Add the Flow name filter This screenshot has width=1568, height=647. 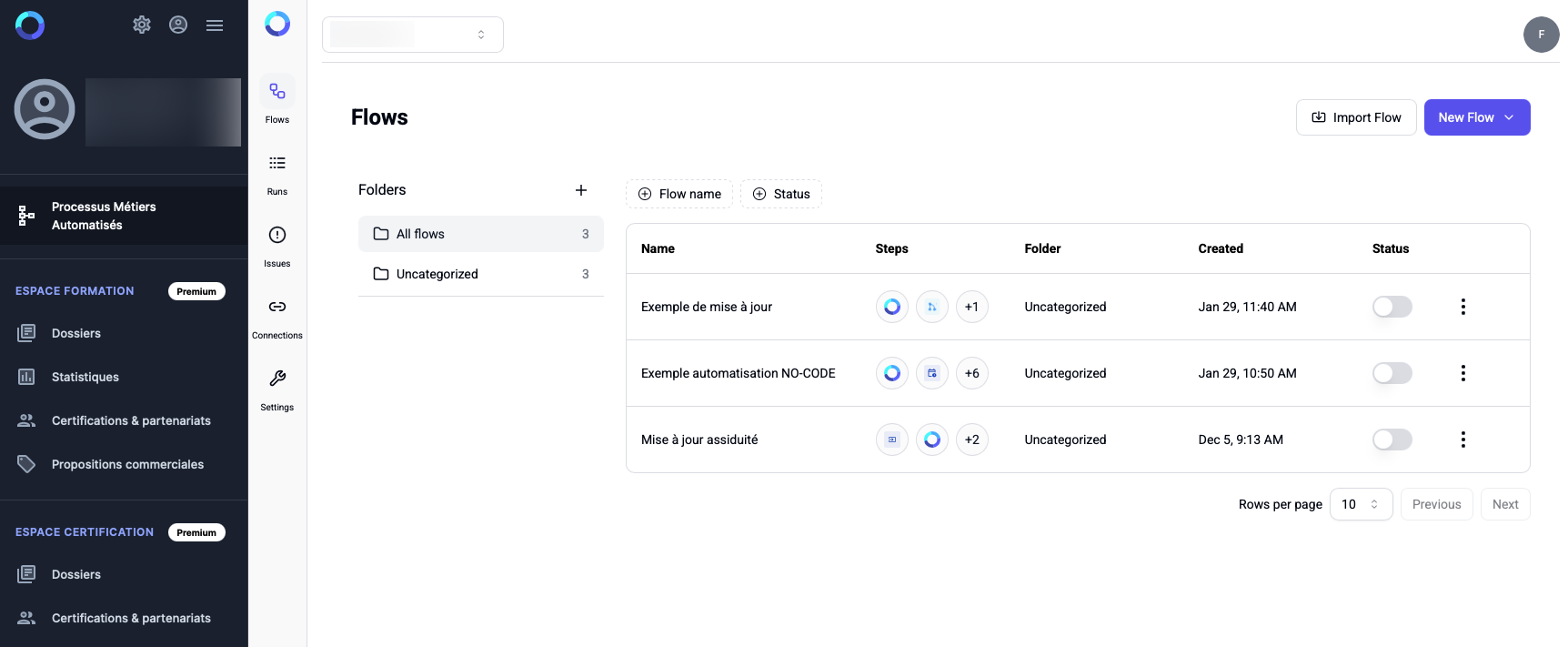[679, 194]
